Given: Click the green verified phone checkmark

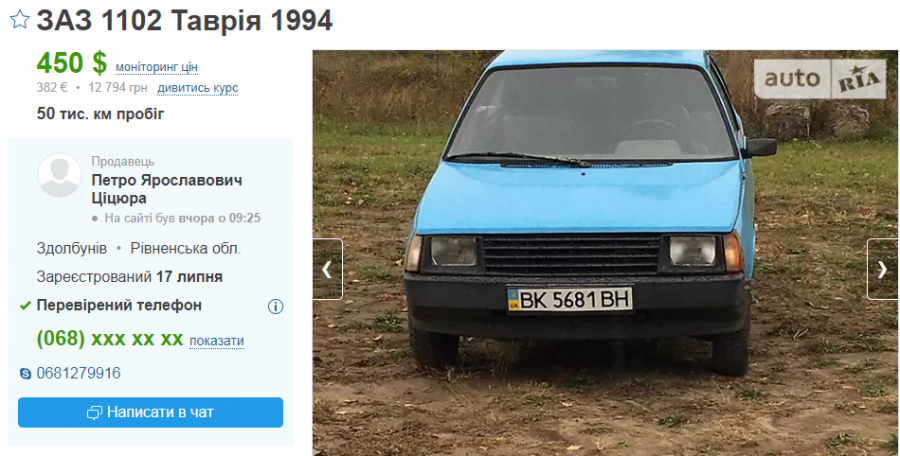Looking at the screenshot, I should [25, 306].
